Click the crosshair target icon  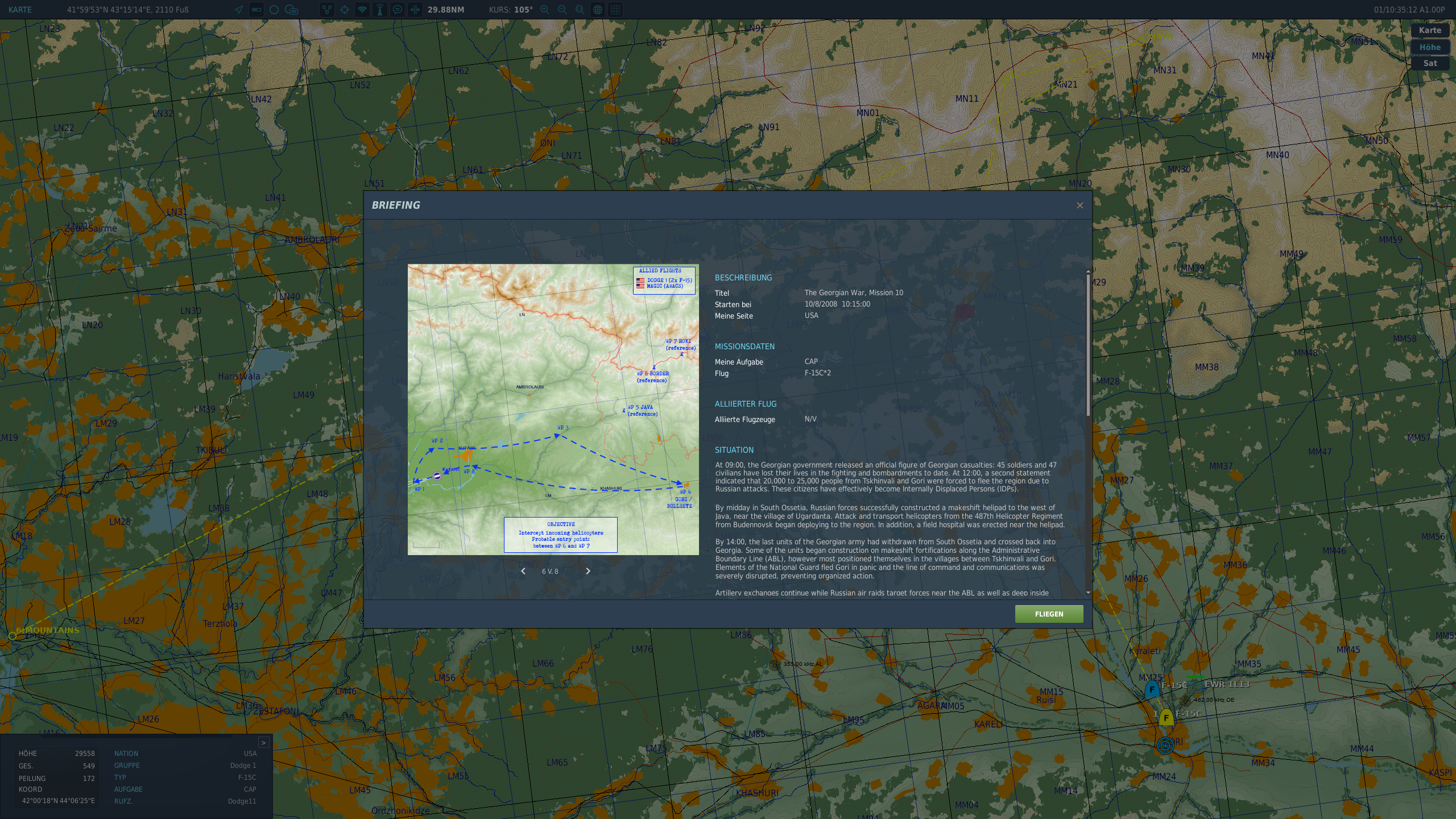(x=345, y=10)
